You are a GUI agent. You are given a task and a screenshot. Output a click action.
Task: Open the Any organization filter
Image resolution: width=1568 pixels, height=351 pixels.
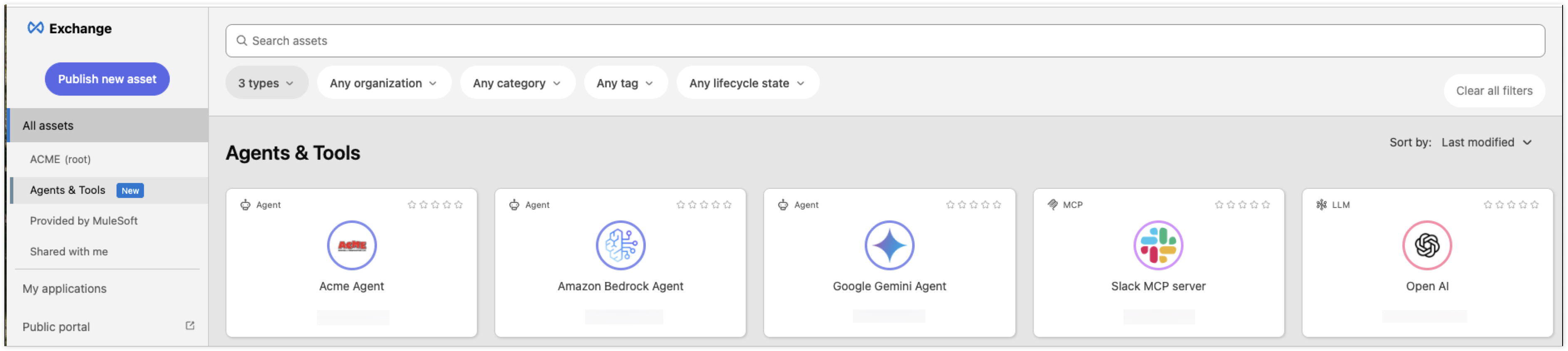point(384,83)
